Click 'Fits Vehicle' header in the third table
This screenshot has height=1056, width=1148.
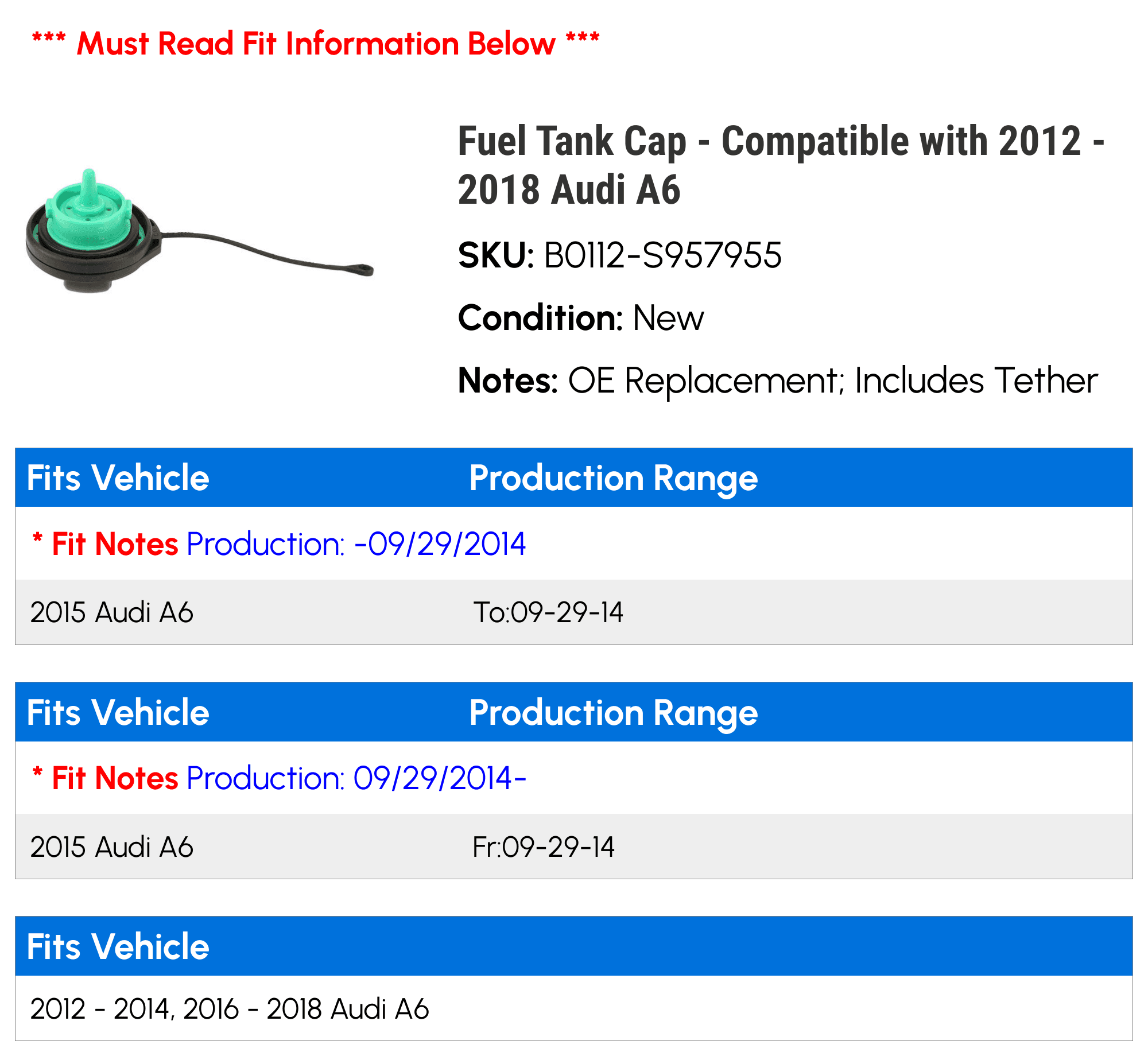[x=118, y=946]
